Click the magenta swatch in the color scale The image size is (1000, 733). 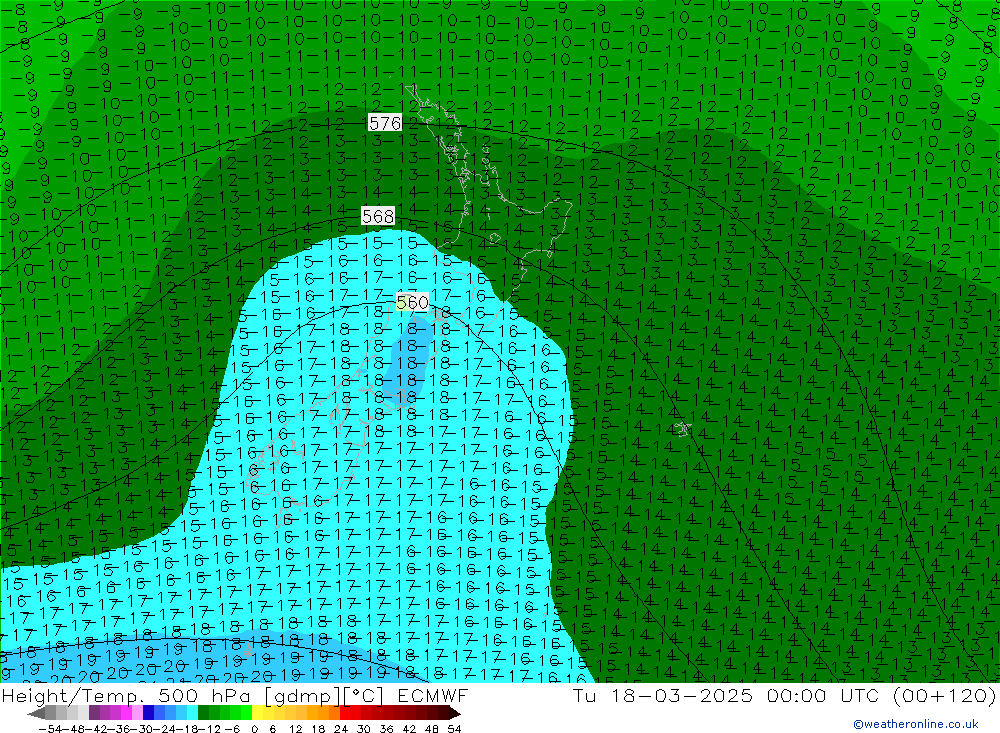(127, 713)
